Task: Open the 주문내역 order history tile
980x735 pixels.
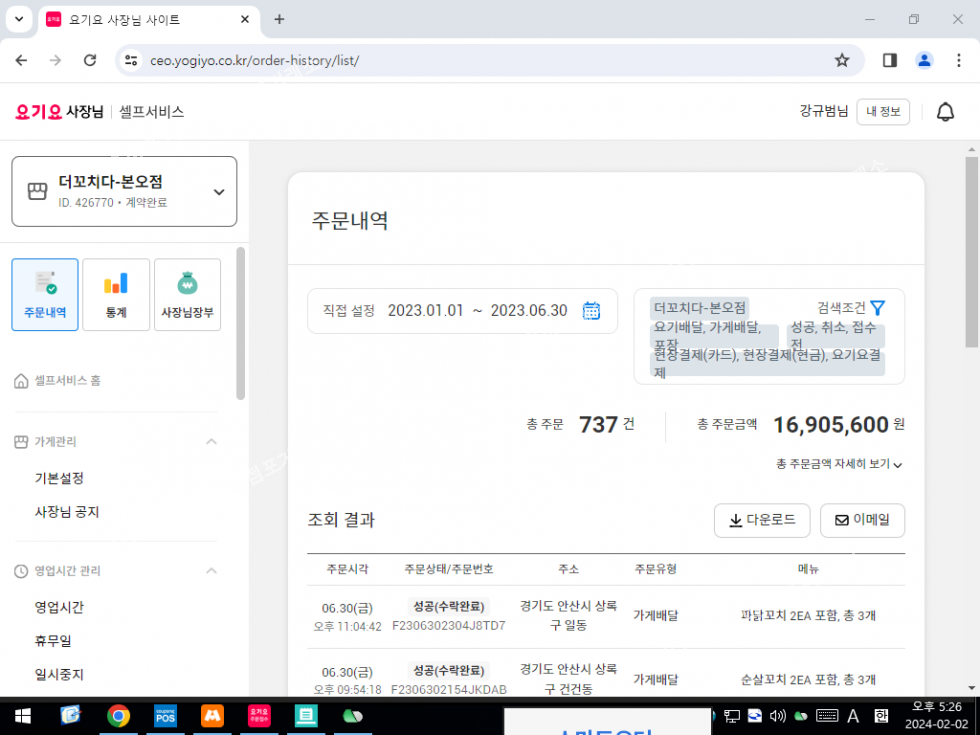Action: click(45, 294)
